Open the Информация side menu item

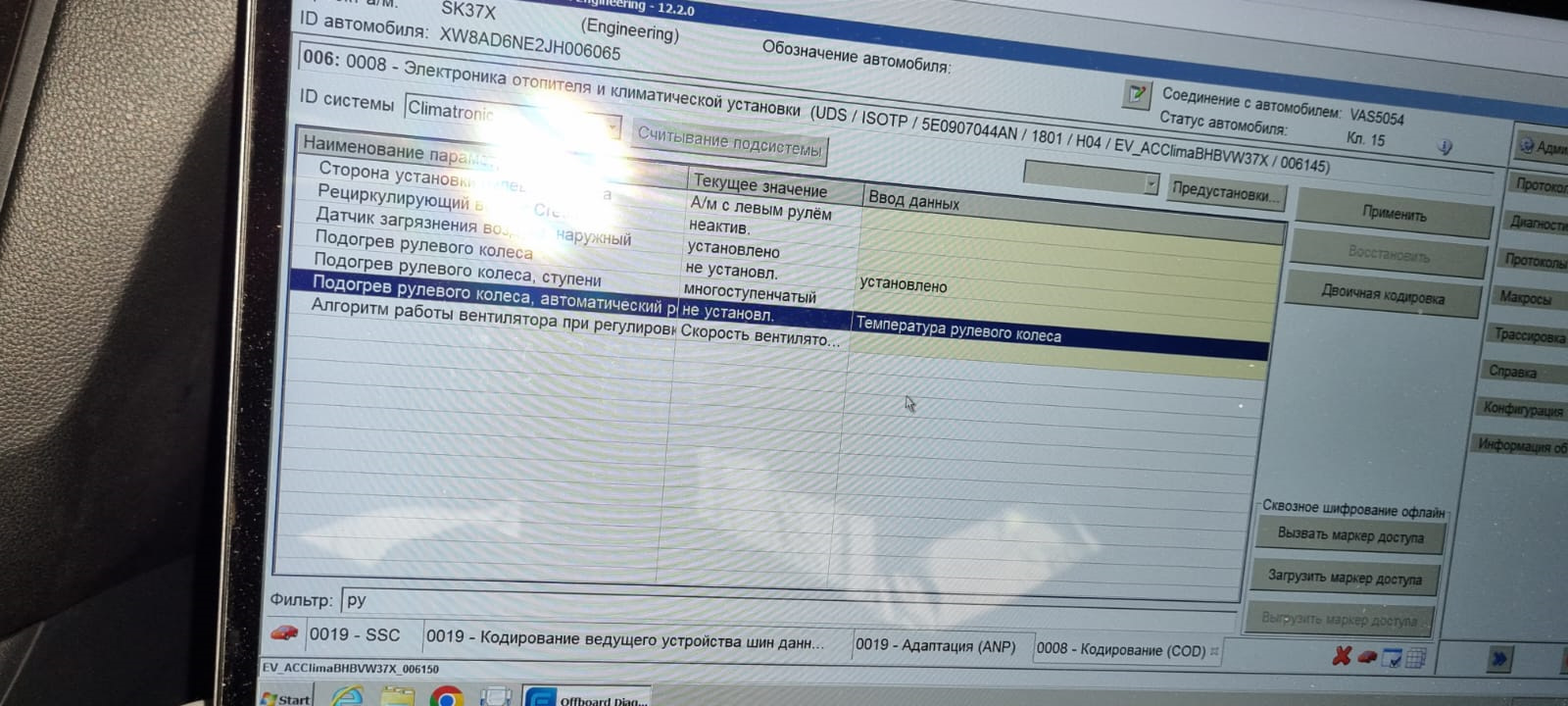point(1522,445)
